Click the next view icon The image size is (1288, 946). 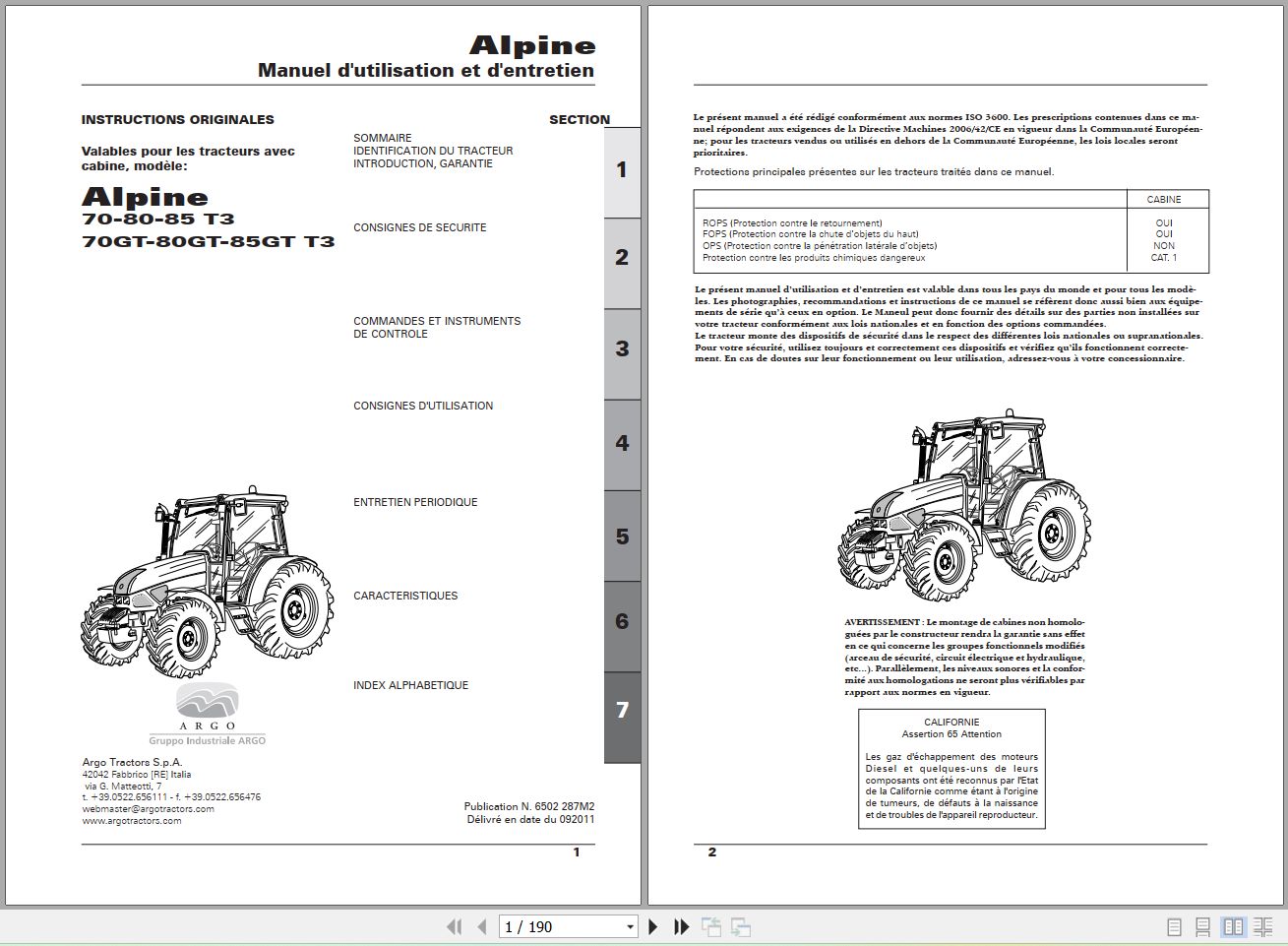point(741,926)
